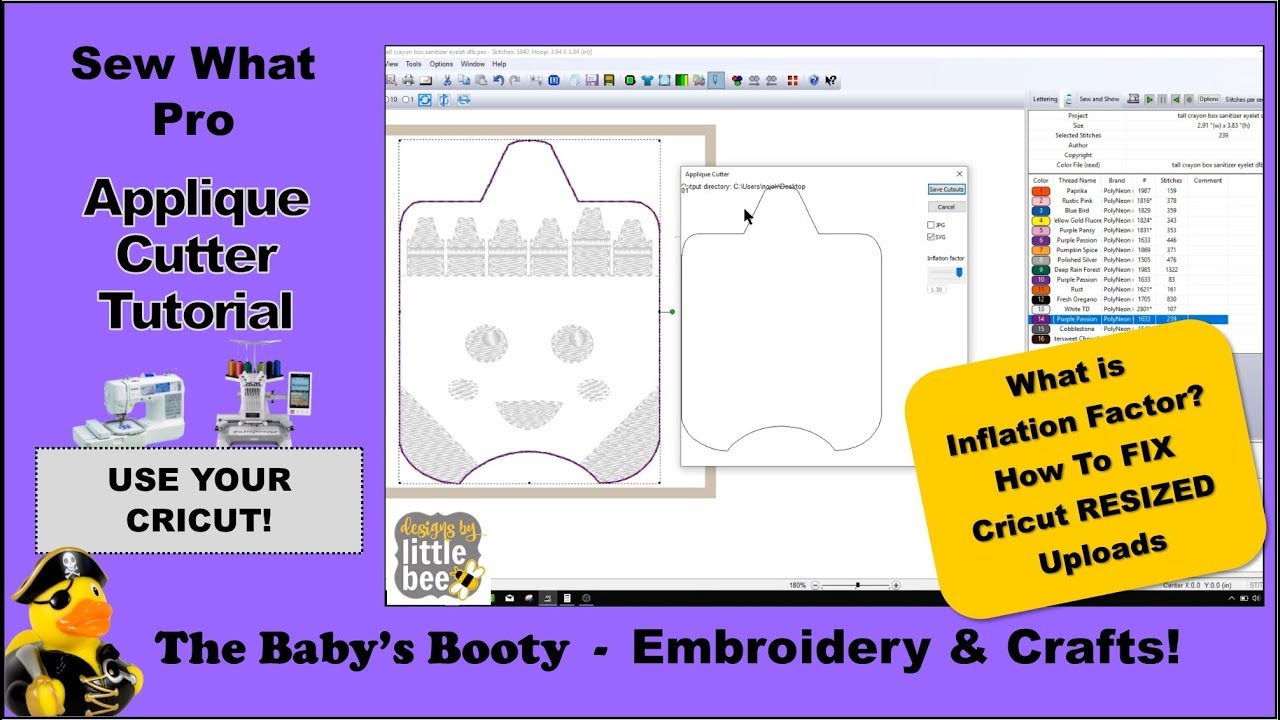Screen dimensions: 1280x720
Task: Click the zoom out minus button
Action: [x=817, y=585]
